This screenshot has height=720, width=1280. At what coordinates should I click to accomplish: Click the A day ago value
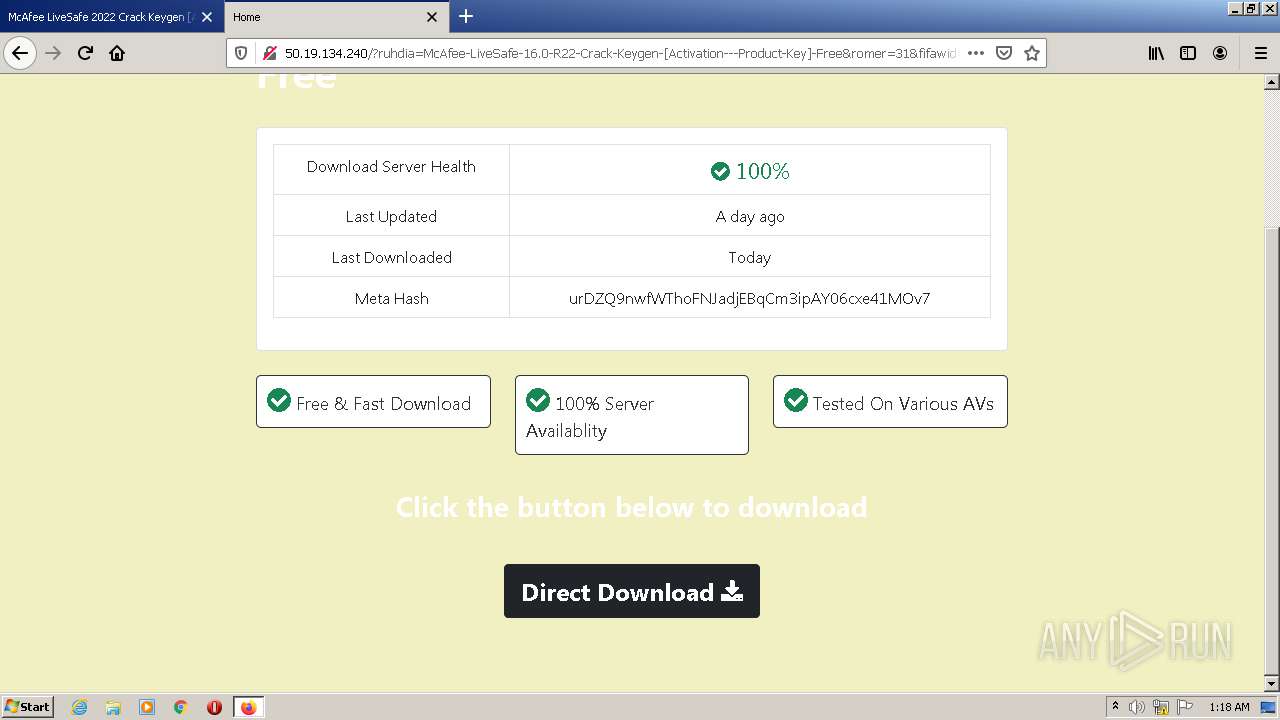click(x=750, y=216)
